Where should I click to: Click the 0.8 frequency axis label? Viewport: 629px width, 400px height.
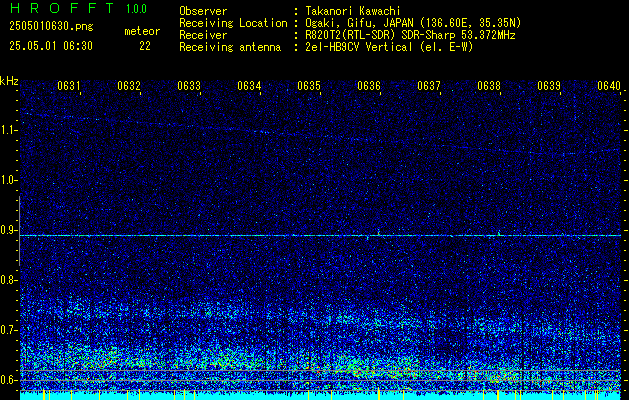click(x=8, y=280)
